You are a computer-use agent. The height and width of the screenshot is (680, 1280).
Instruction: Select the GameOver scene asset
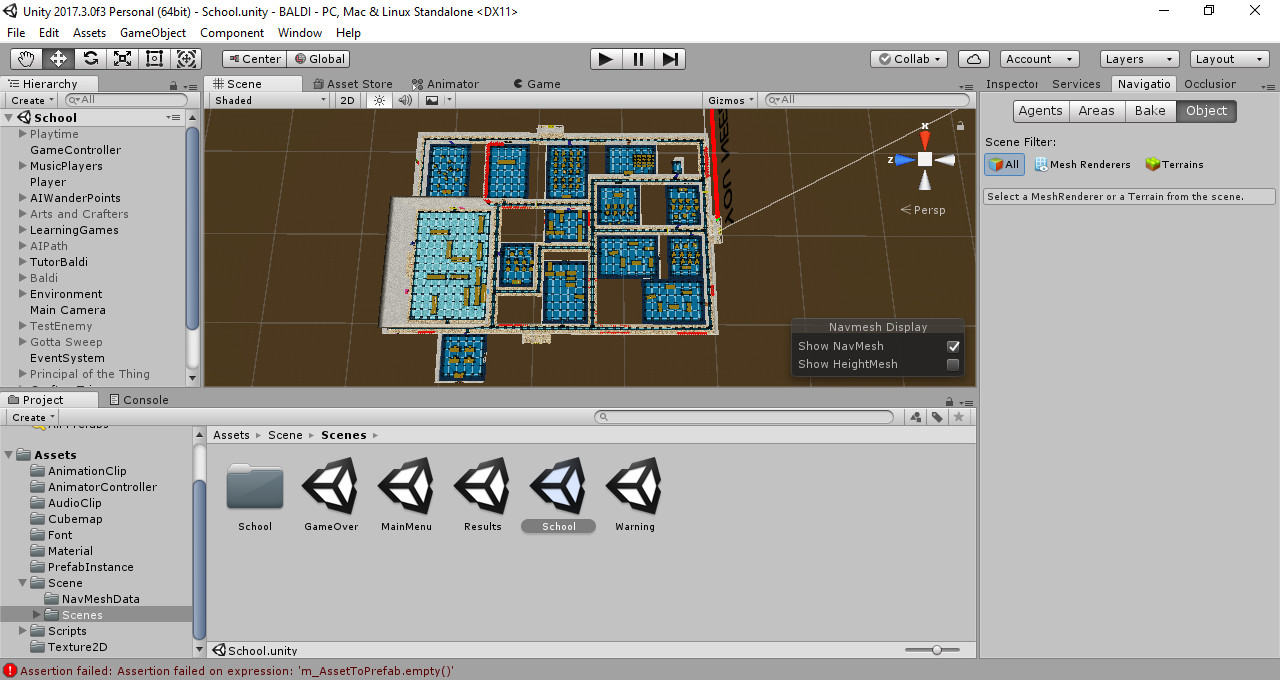[x=330, y=490]
